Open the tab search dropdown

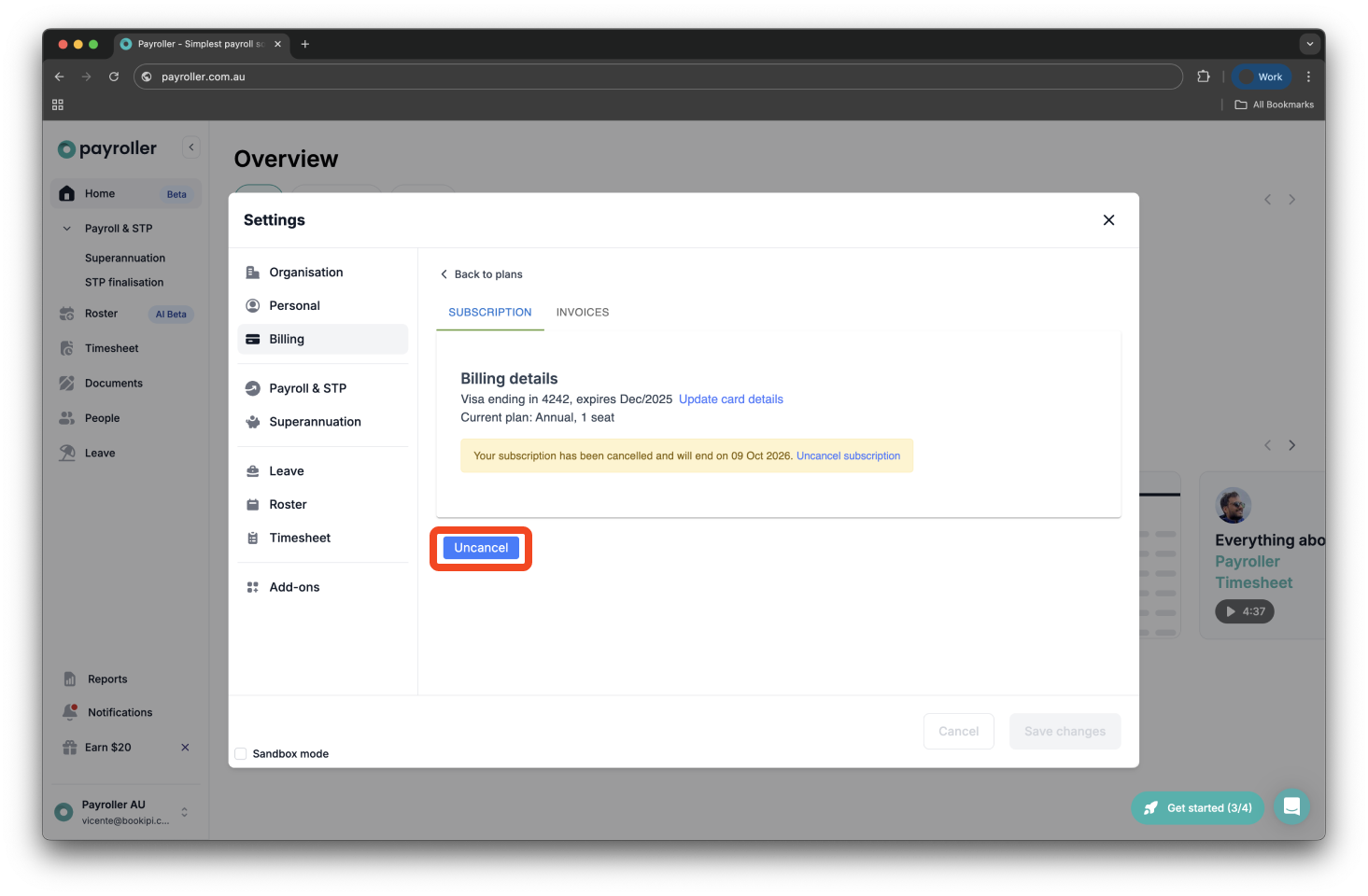pos(1309,44)
